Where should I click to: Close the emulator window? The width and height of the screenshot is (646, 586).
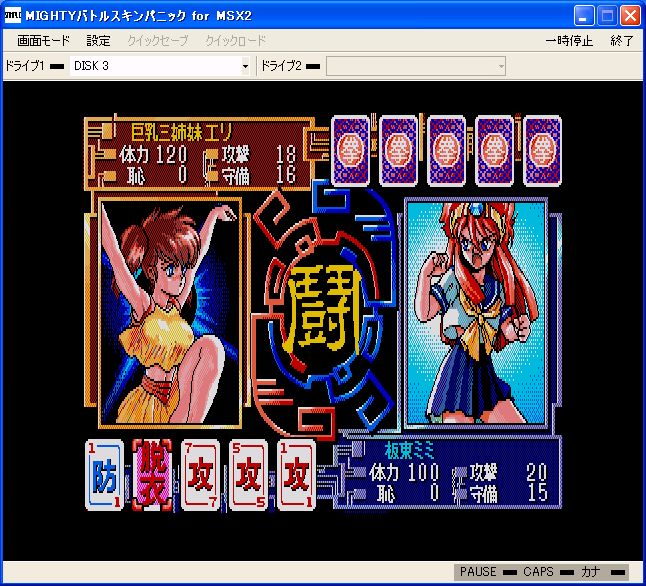[x=630, y=16]
